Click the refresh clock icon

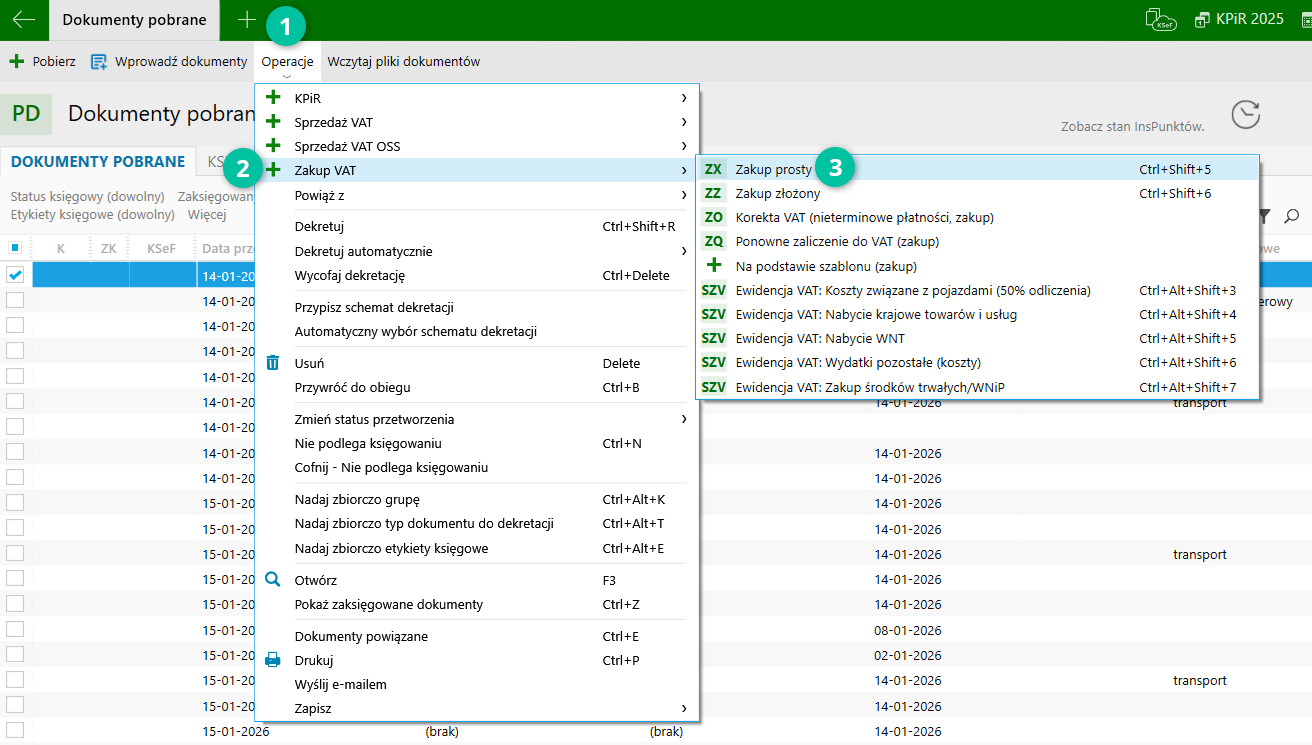(x=1245, y=115)
